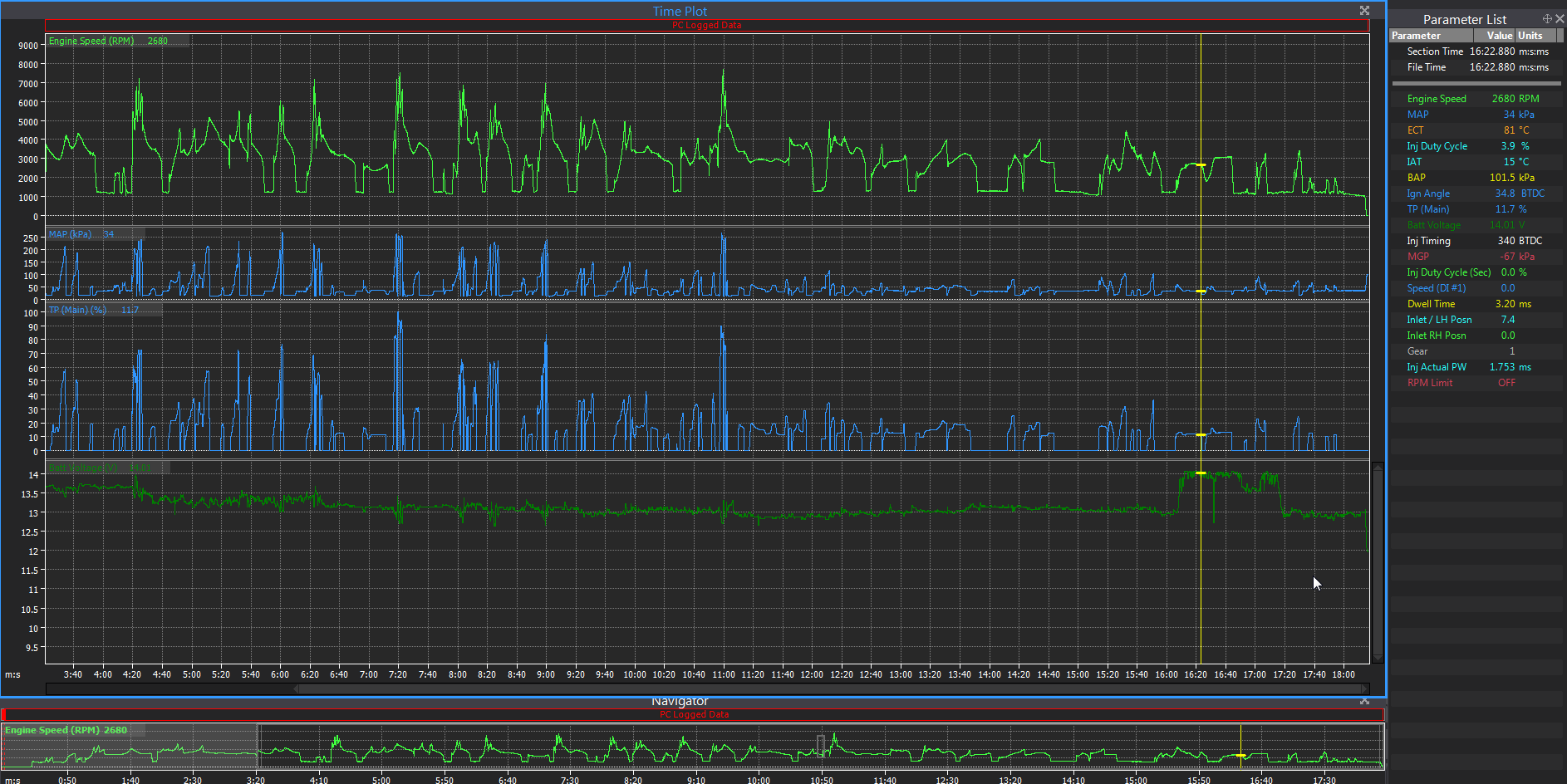1567x784 pixels.
Task: Click the Engine Speed (RPM) plot label
Action: pos(91,41)
